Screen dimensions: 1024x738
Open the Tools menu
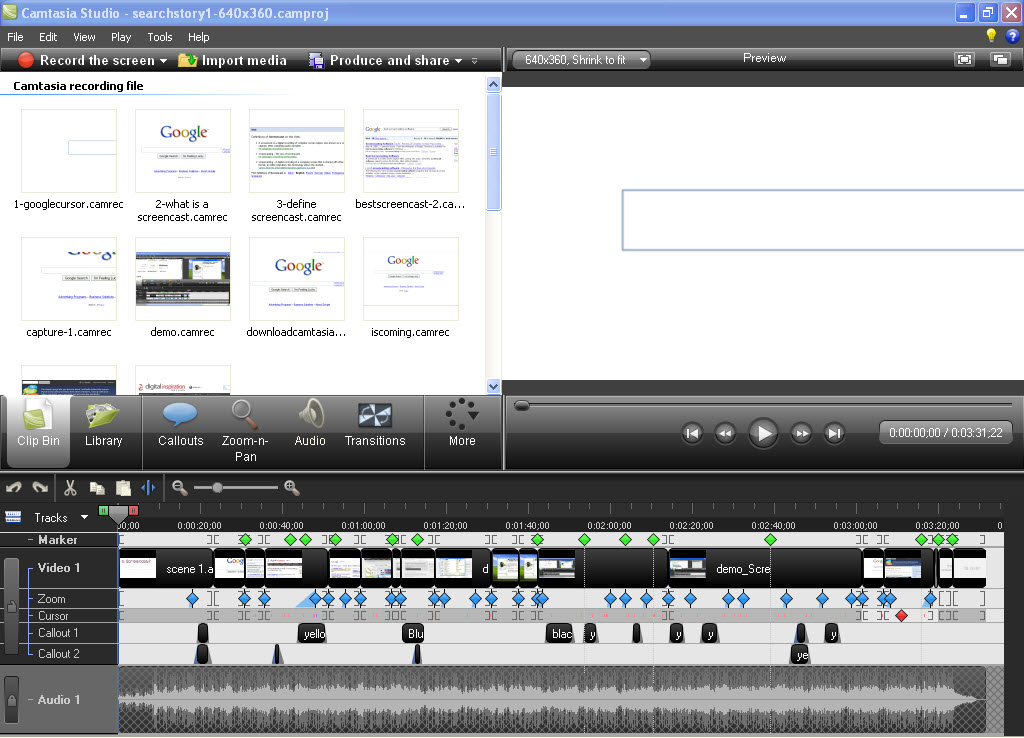160,36
